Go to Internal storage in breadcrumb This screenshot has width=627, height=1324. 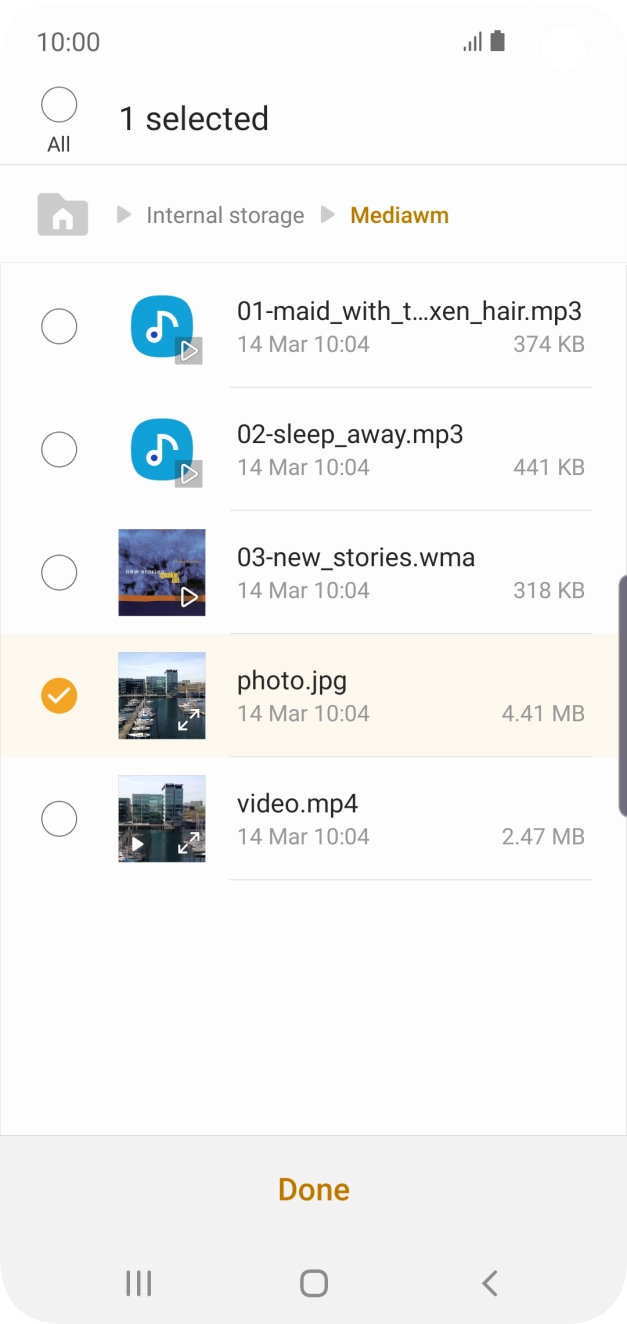point(225,215)
